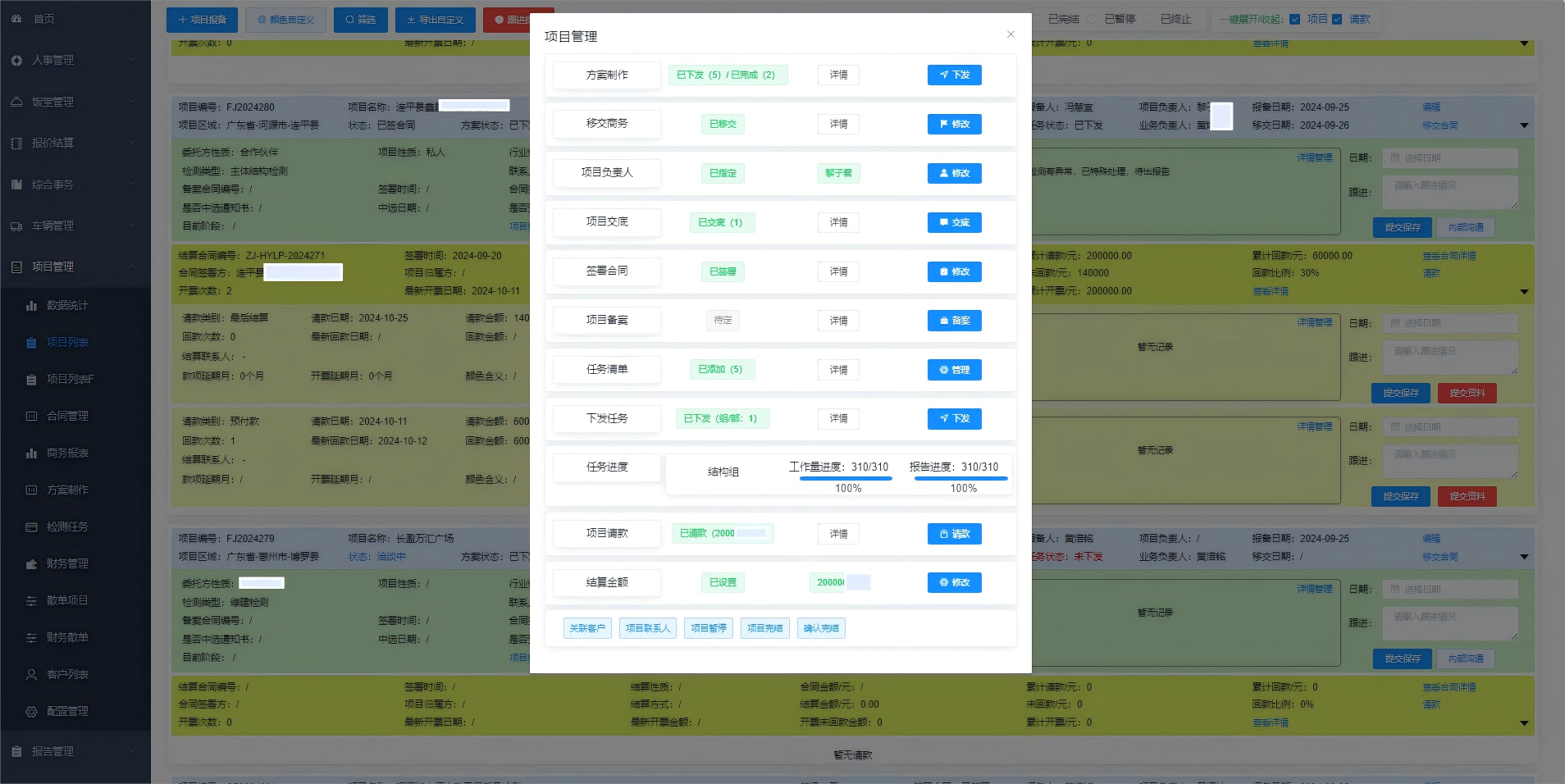This screenshot has height=784, width=1565.
Task: Go to 合同管理 in sidebar menu
Action: click(x=67, y=416)
